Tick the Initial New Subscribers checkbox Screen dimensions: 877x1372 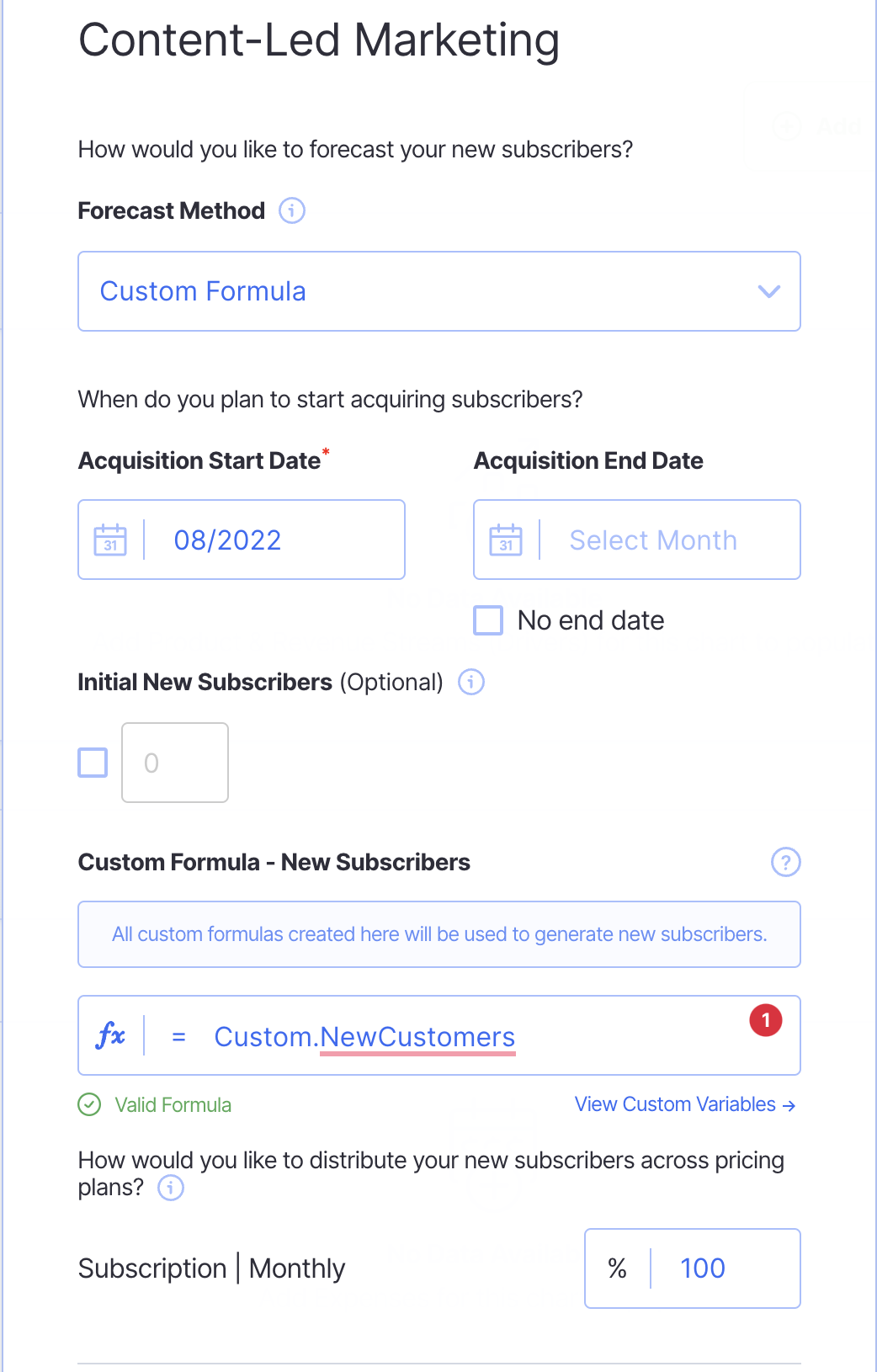93,763
